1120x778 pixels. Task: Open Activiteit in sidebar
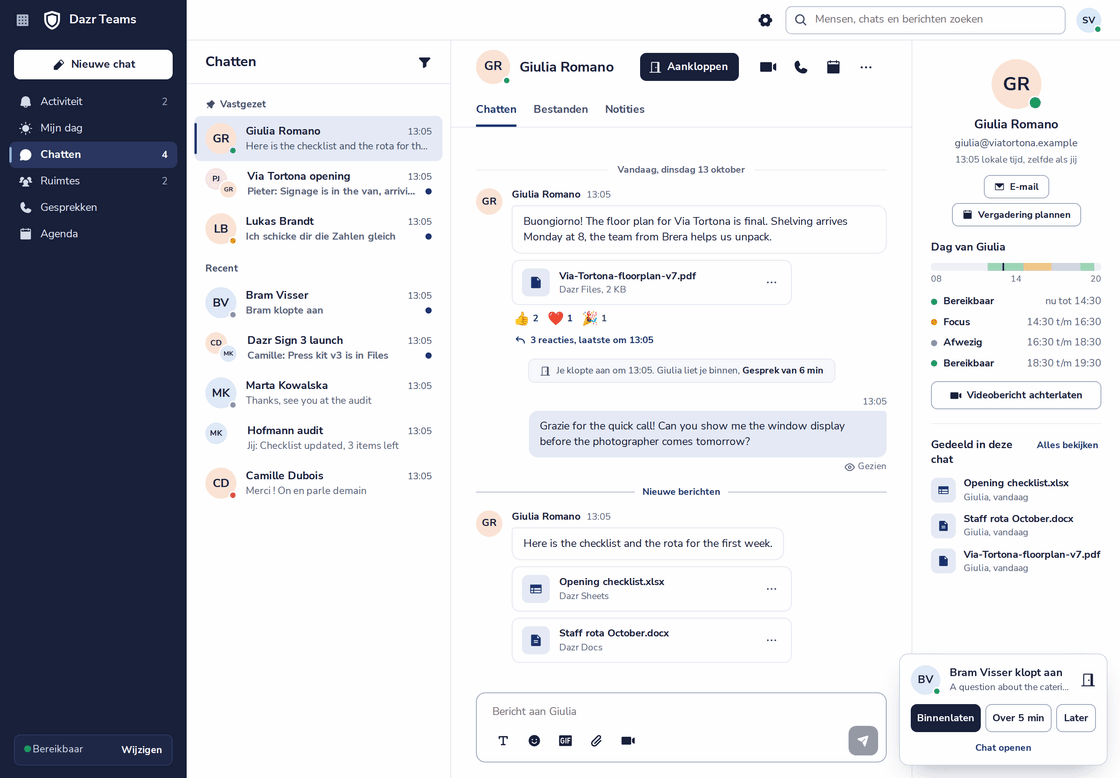93,101
